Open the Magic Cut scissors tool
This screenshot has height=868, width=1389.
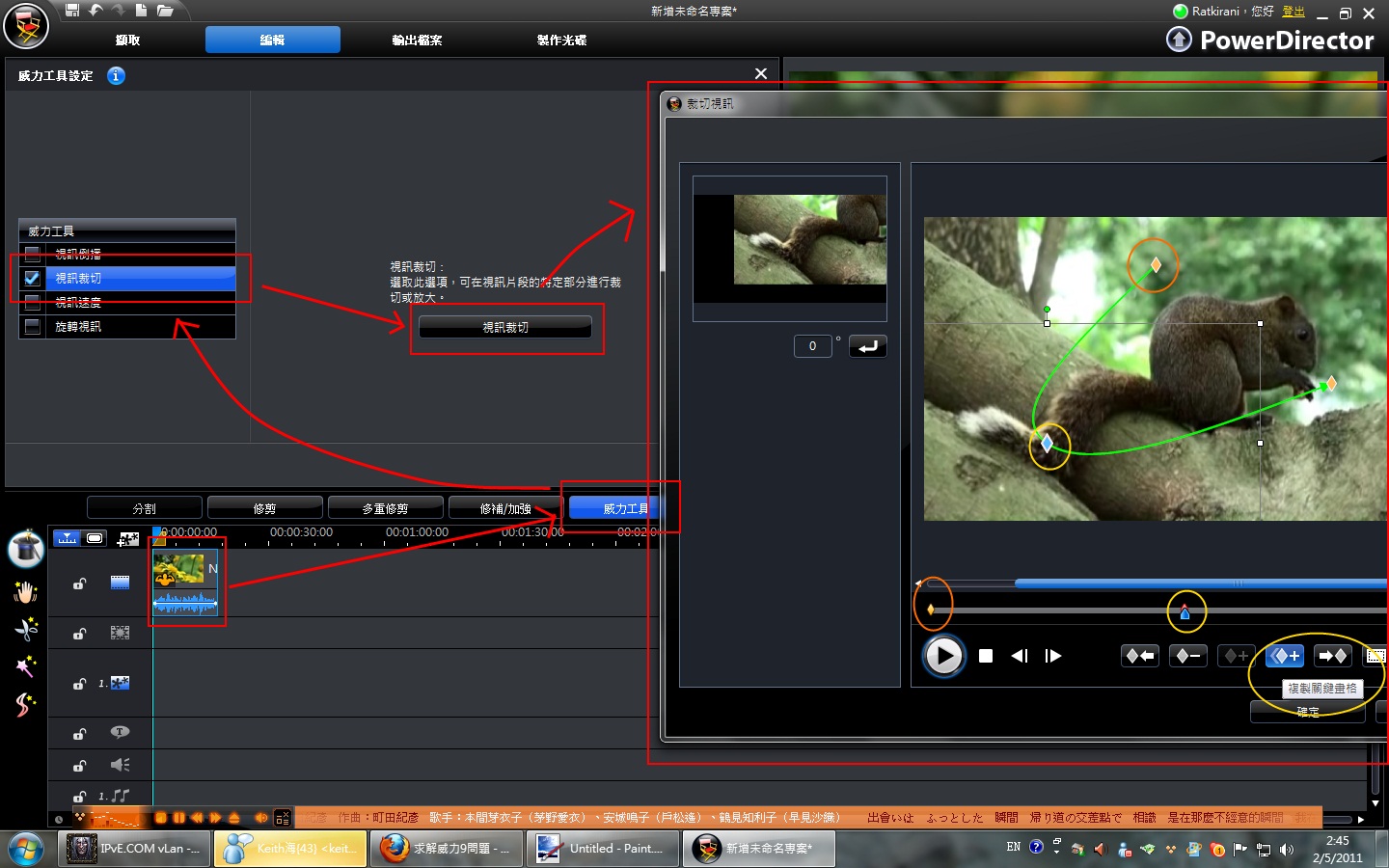pos(26,629)
